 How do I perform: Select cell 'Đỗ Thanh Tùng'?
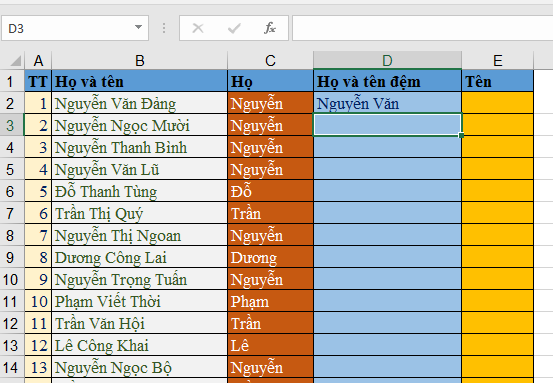point(140,191)
